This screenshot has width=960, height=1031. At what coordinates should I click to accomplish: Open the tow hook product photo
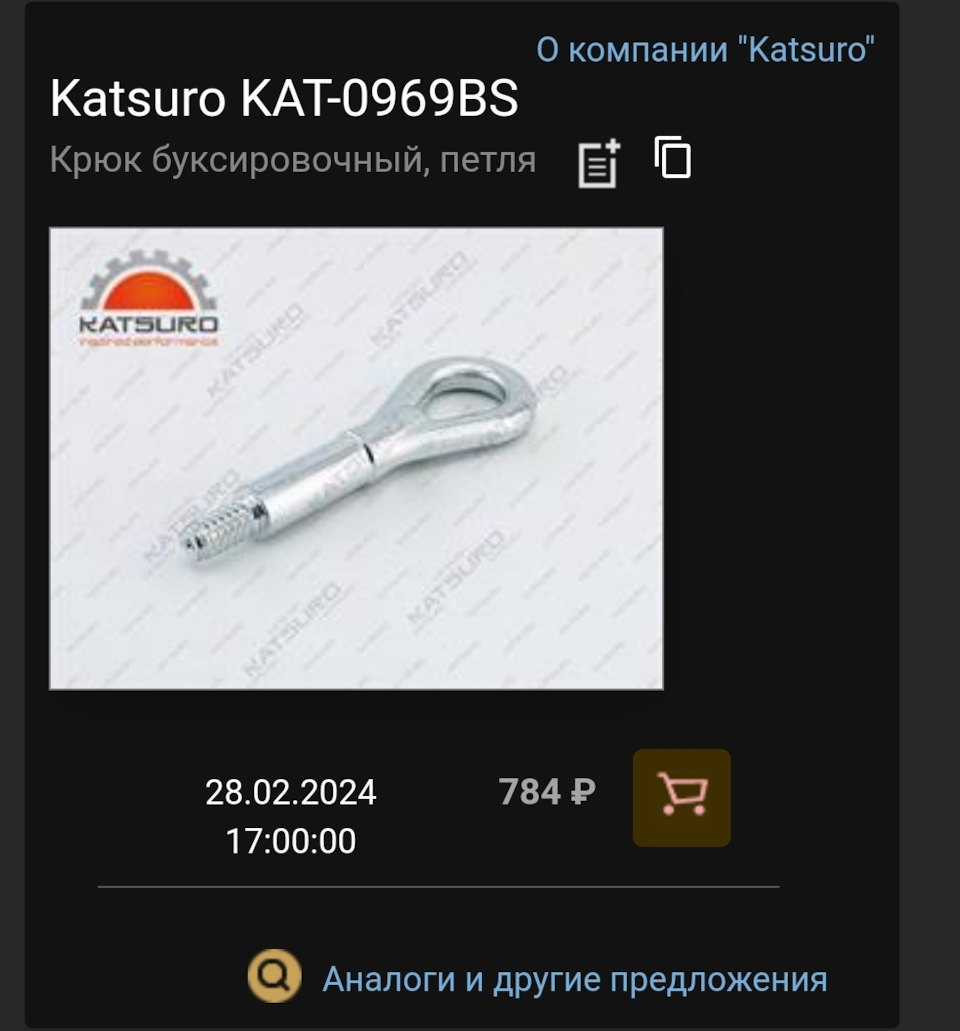(x=356, y=458)
